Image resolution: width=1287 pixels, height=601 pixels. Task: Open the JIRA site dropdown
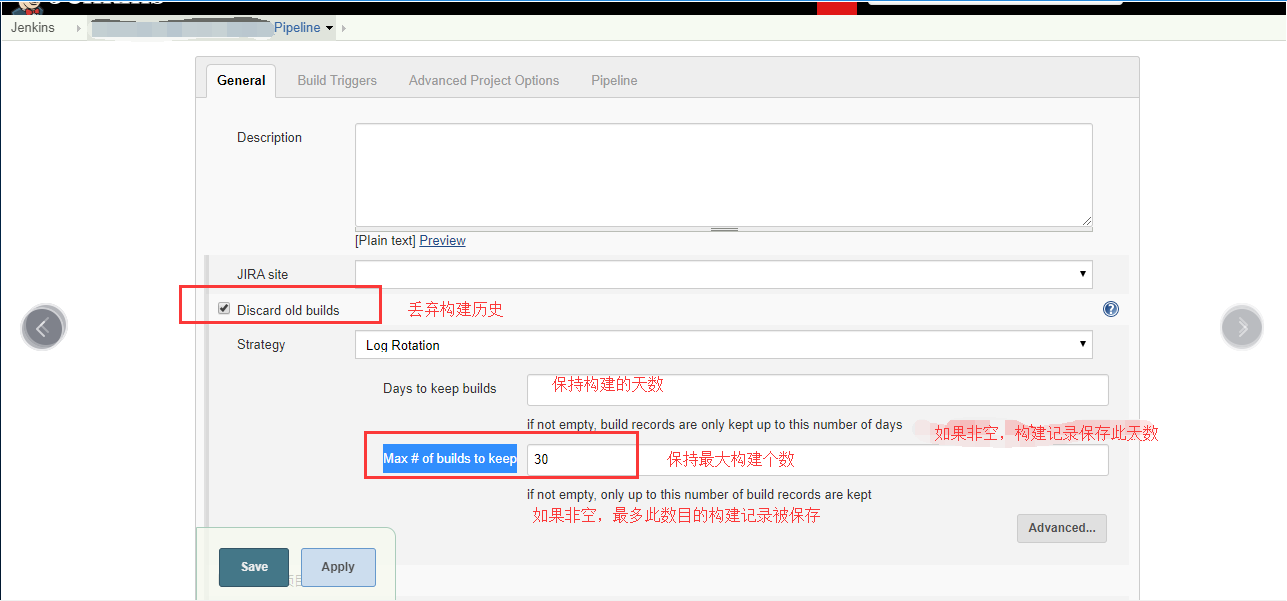click(x=723, y=274)
